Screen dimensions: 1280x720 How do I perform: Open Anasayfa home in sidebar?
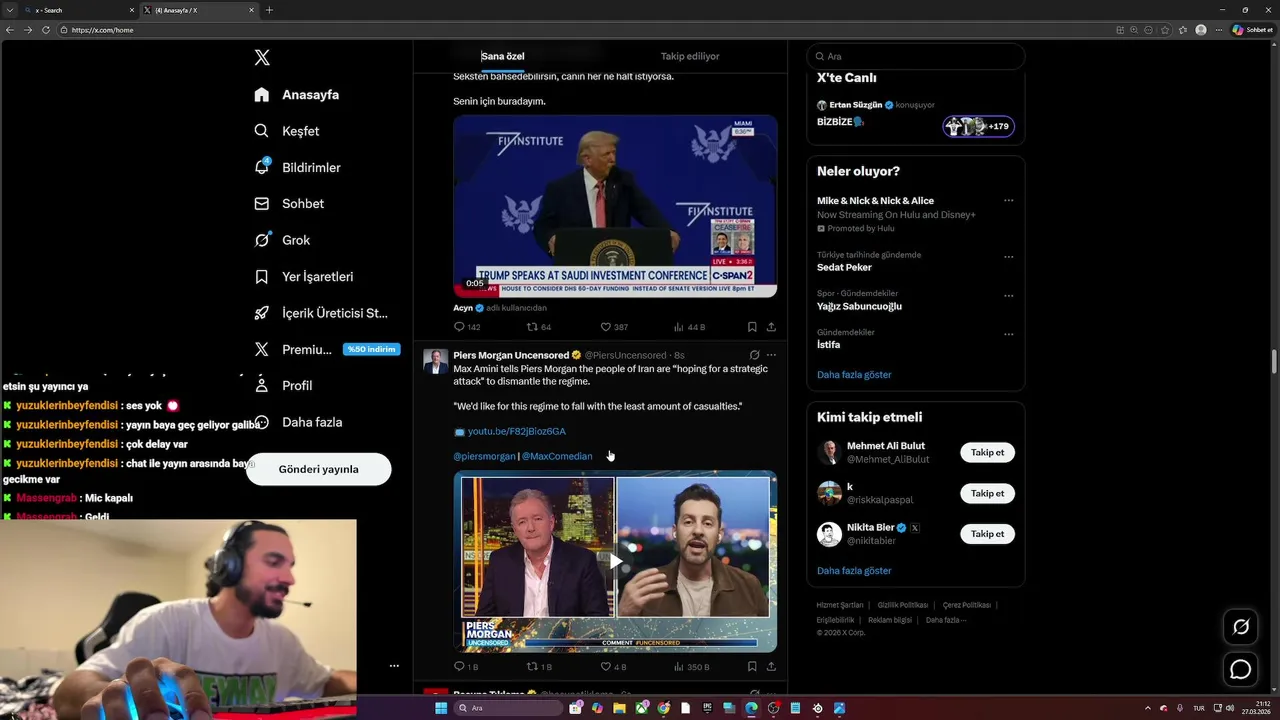tap(297, 95)
